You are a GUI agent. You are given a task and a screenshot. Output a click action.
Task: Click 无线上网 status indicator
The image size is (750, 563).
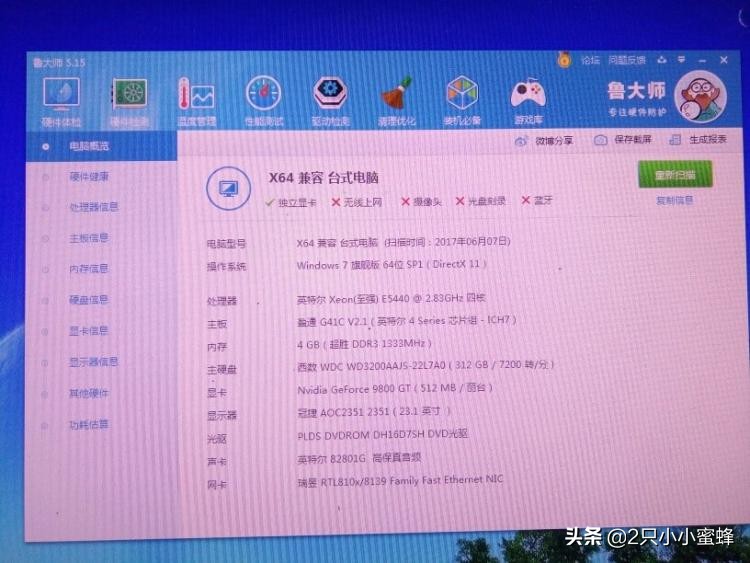coord(357,202)
